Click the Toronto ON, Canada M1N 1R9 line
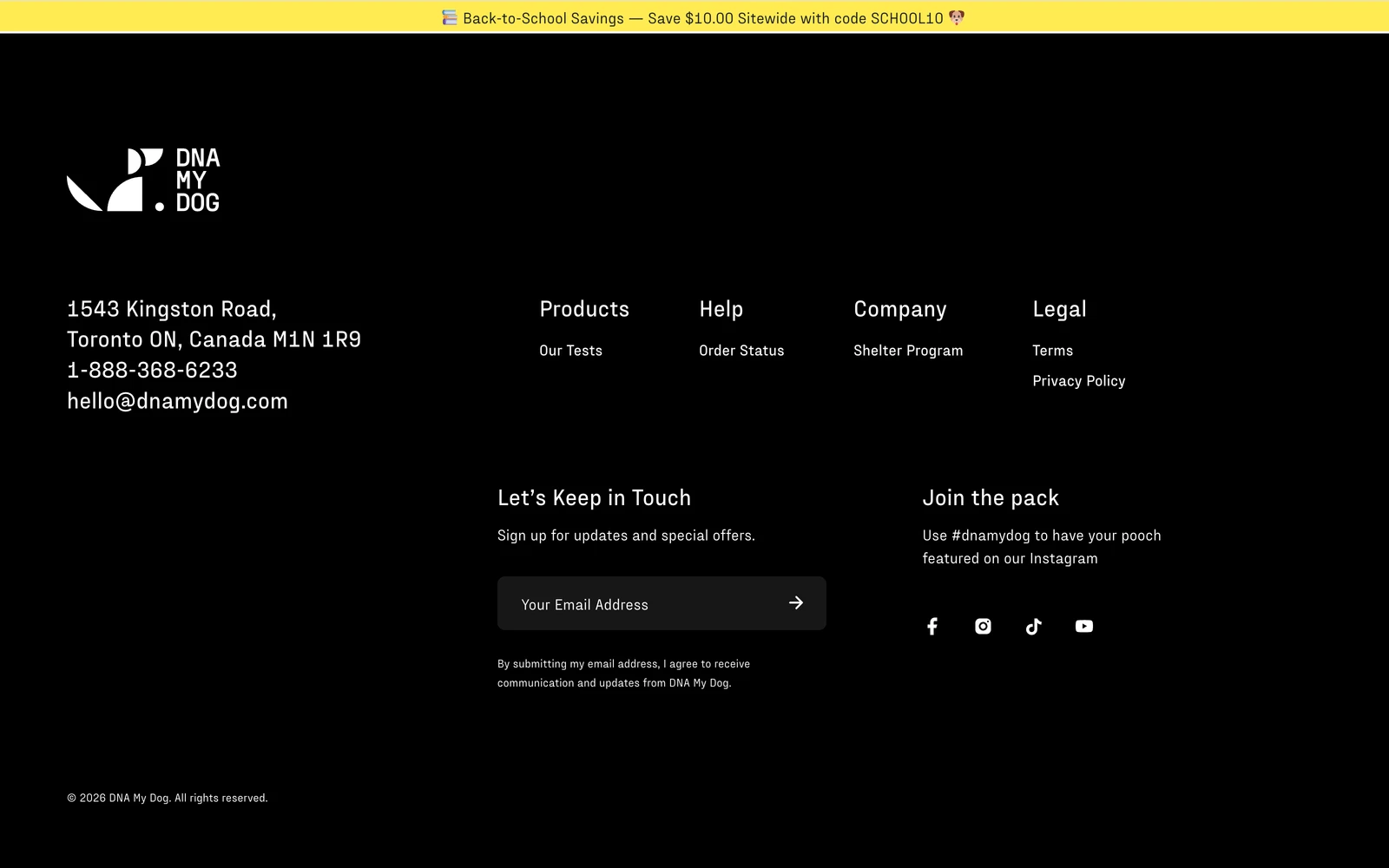The width and height of the screenshot is (1389, 868). click(x=214, y=339)
